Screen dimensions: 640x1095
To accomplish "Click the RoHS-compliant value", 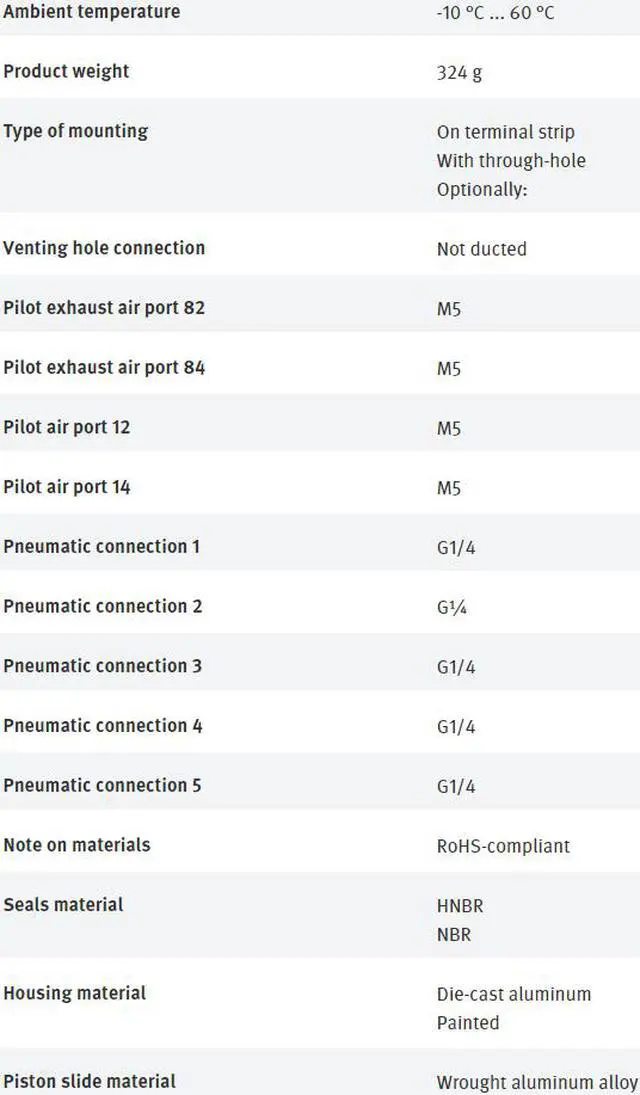I will (503, 846).
